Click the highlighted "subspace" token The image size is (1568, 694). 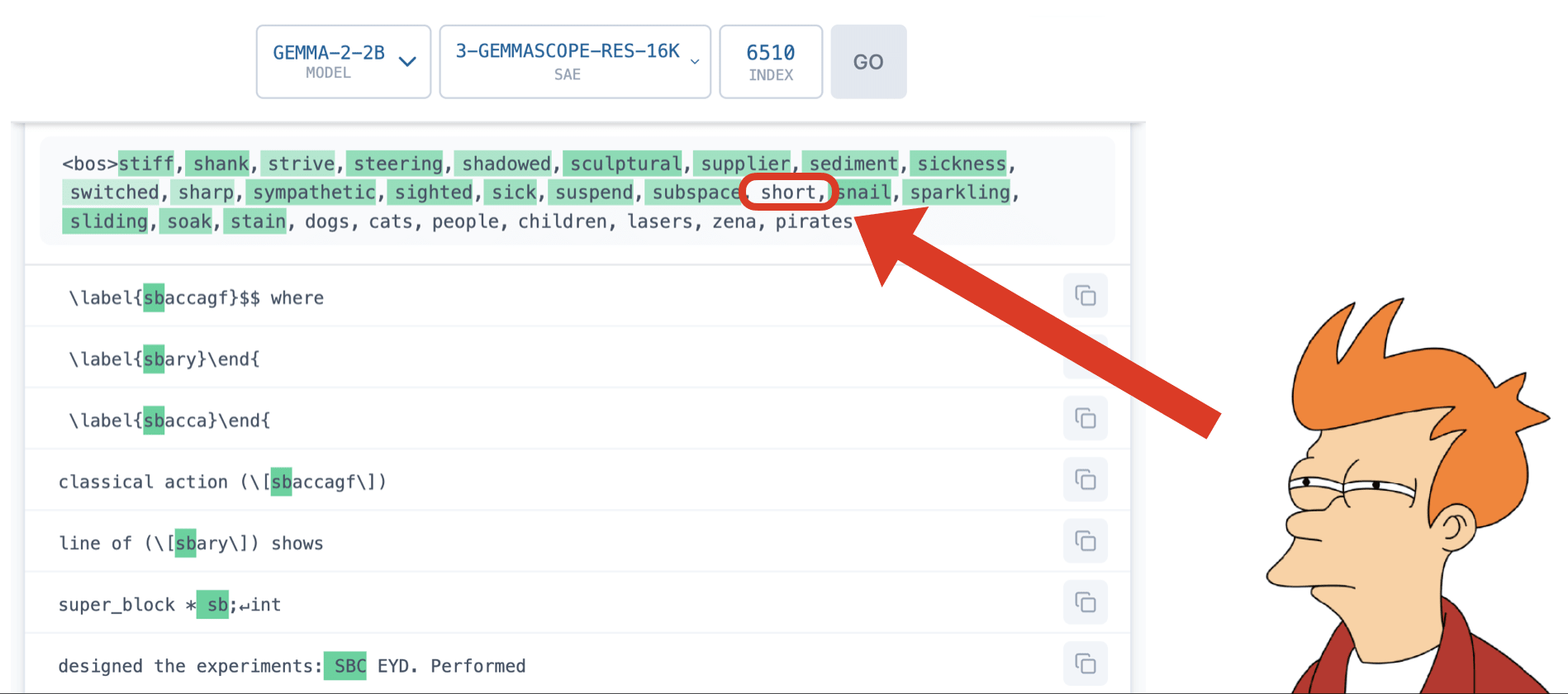[694, 193]
